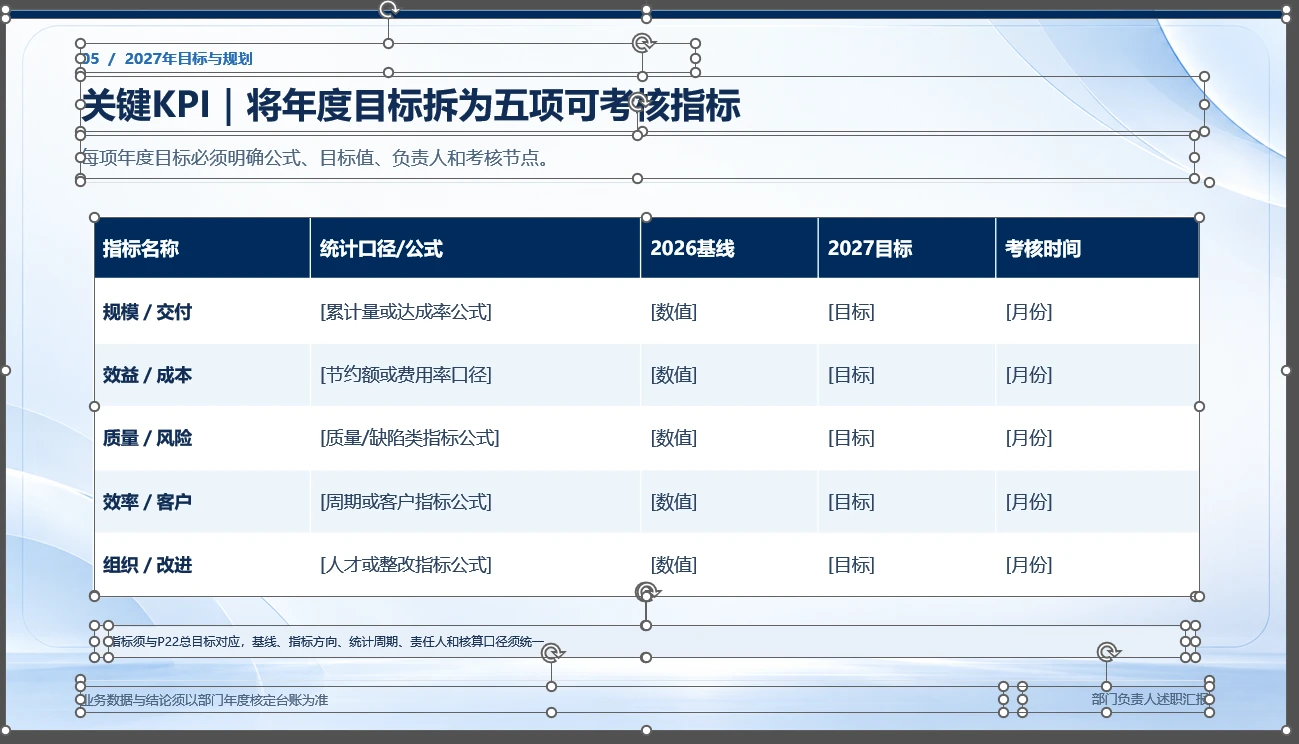Screen dimensions: 1299x744
Task: Click the breadcrumb text 2027年目标与规划
Action: [x=189, y=59]
